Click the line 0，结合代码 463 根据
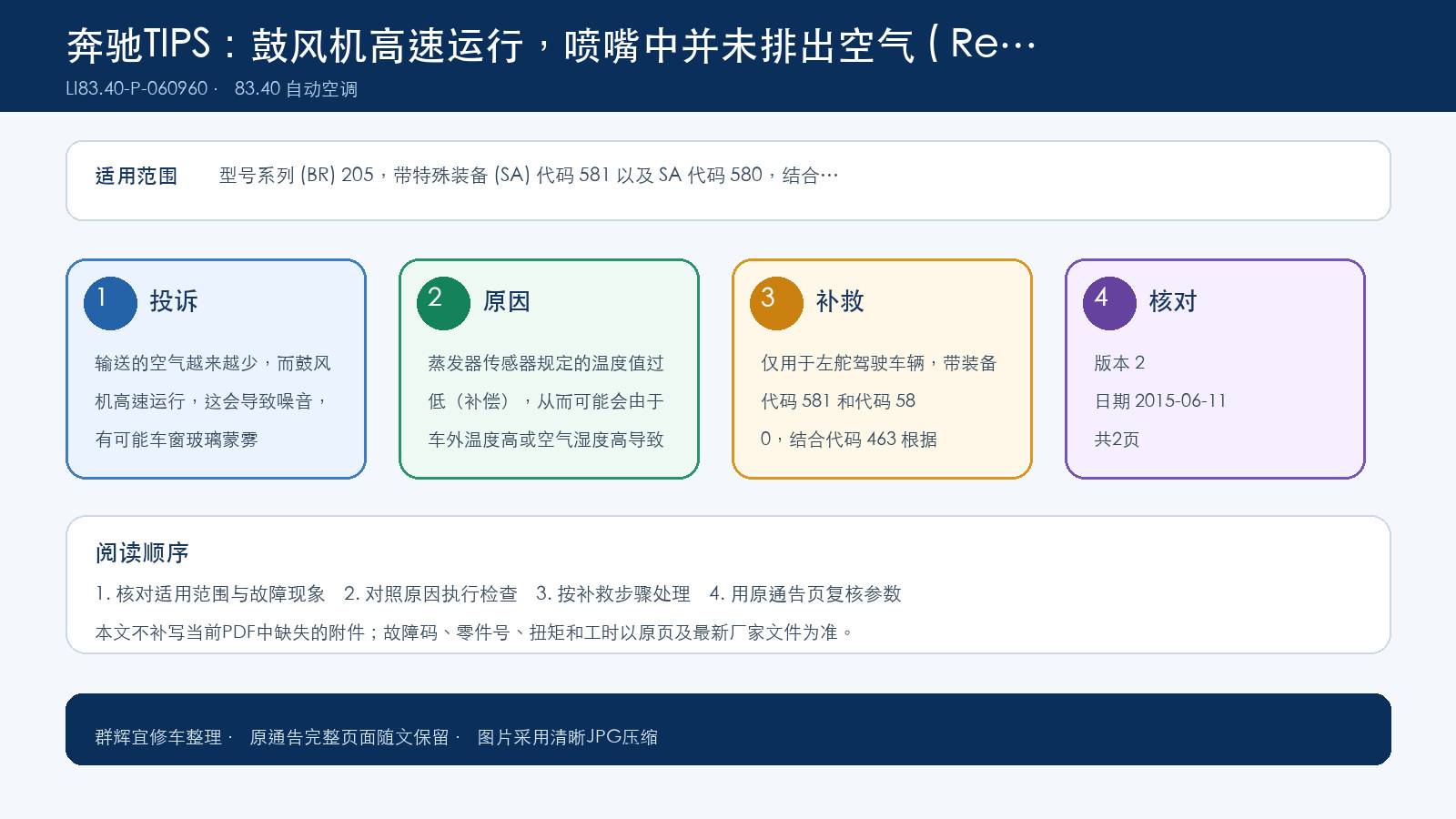 pos(849,440)
